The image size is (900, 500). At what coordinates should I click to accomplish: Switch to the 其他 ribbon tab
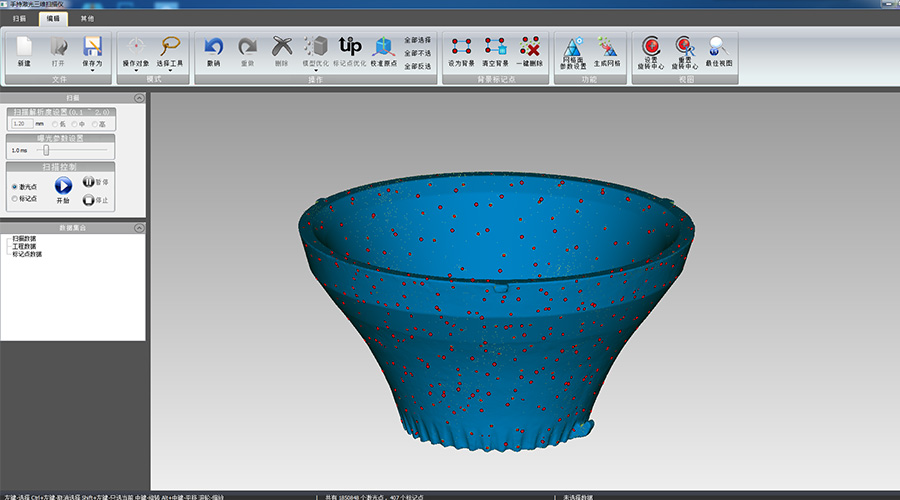point(86,18)
